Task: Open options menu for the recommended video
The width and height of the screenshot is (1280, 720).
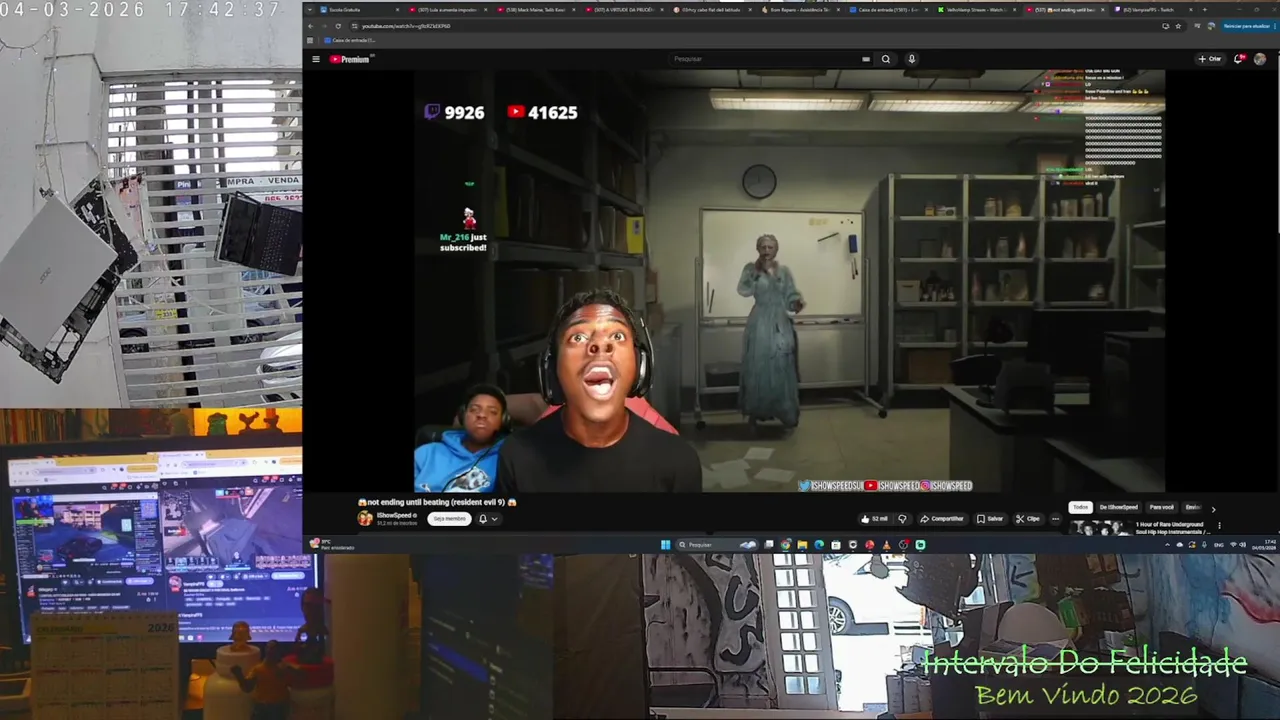Action: 1219,526
